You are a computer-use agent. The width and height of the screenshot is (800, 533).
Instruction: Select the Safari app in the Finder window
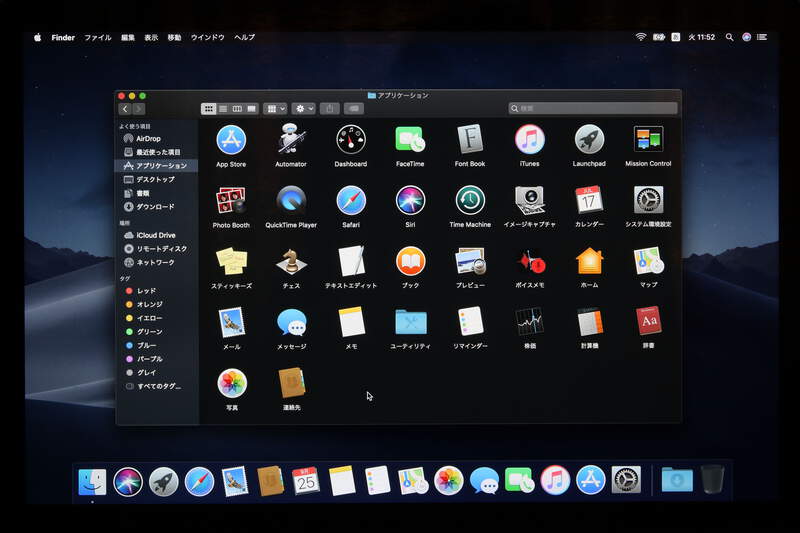point(351,200)
